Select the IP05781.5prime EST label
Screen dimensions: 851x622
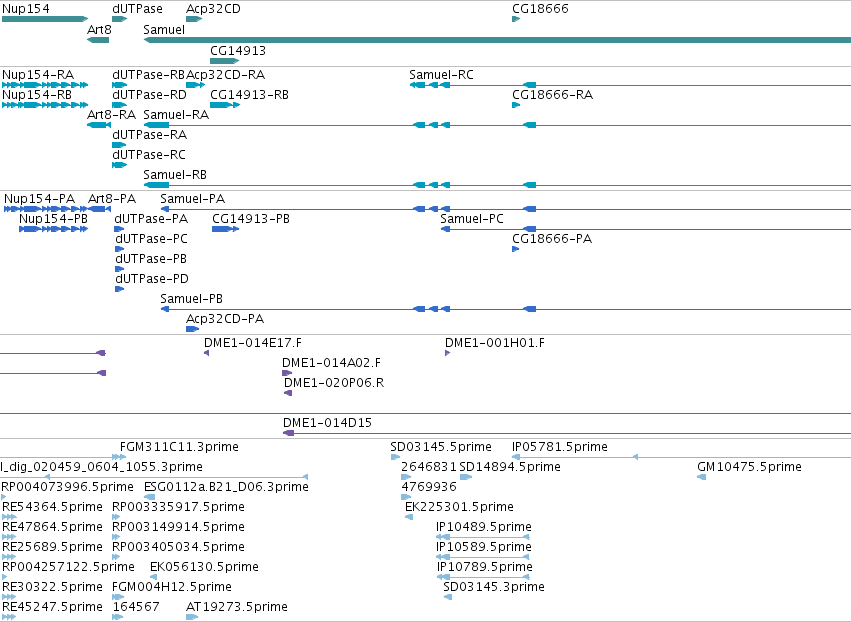pos(560,447)
